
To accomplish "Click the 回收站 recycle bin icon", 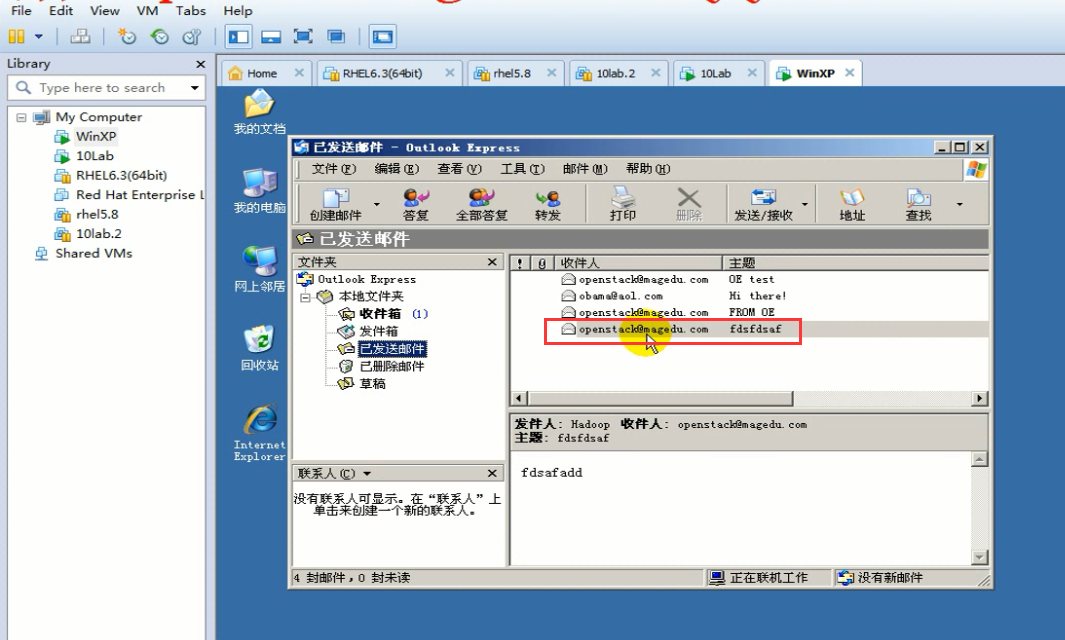I will coord(259,349).
